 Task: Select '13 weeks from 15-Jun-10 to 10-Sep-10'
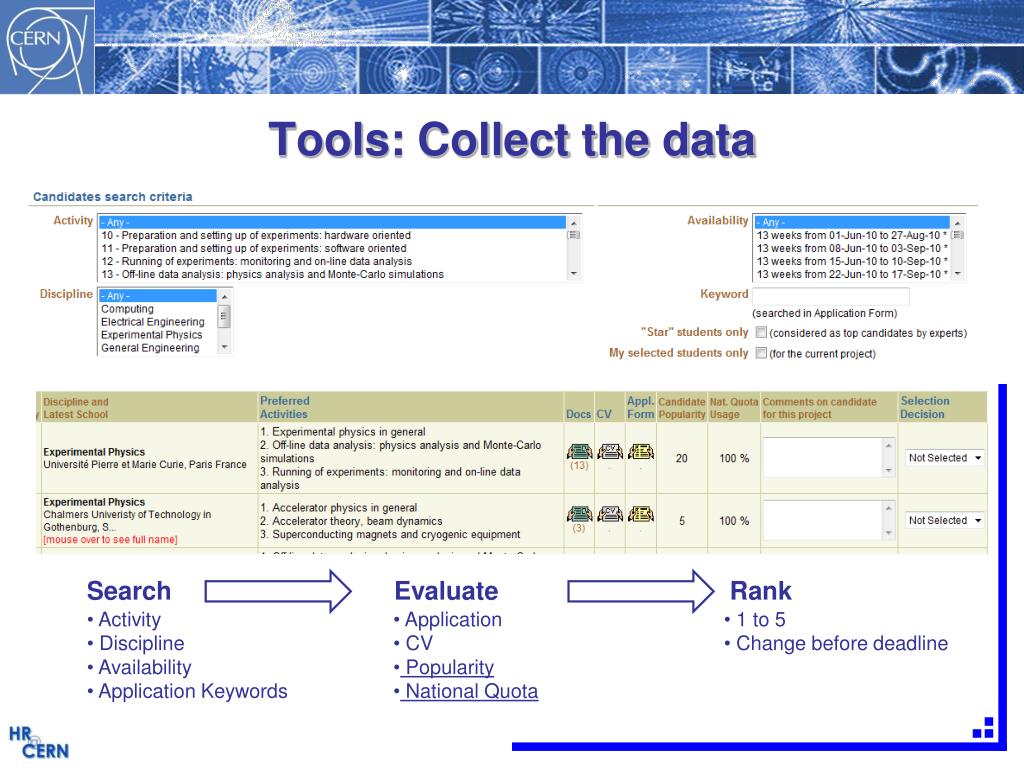click(x=852, y=261)
